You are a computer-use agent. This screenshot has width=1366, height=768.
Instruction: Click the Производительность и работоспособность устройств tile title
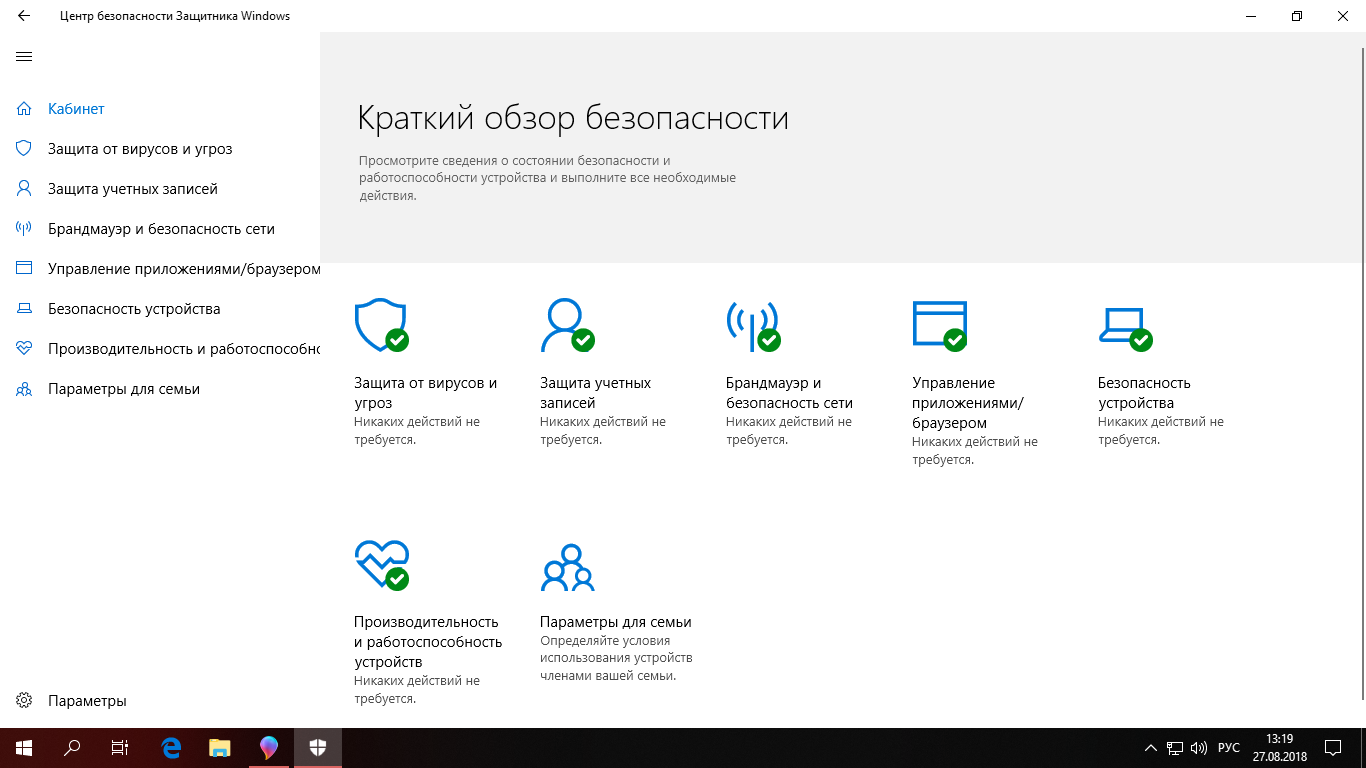pyautogui.click(x=428, y=642)
